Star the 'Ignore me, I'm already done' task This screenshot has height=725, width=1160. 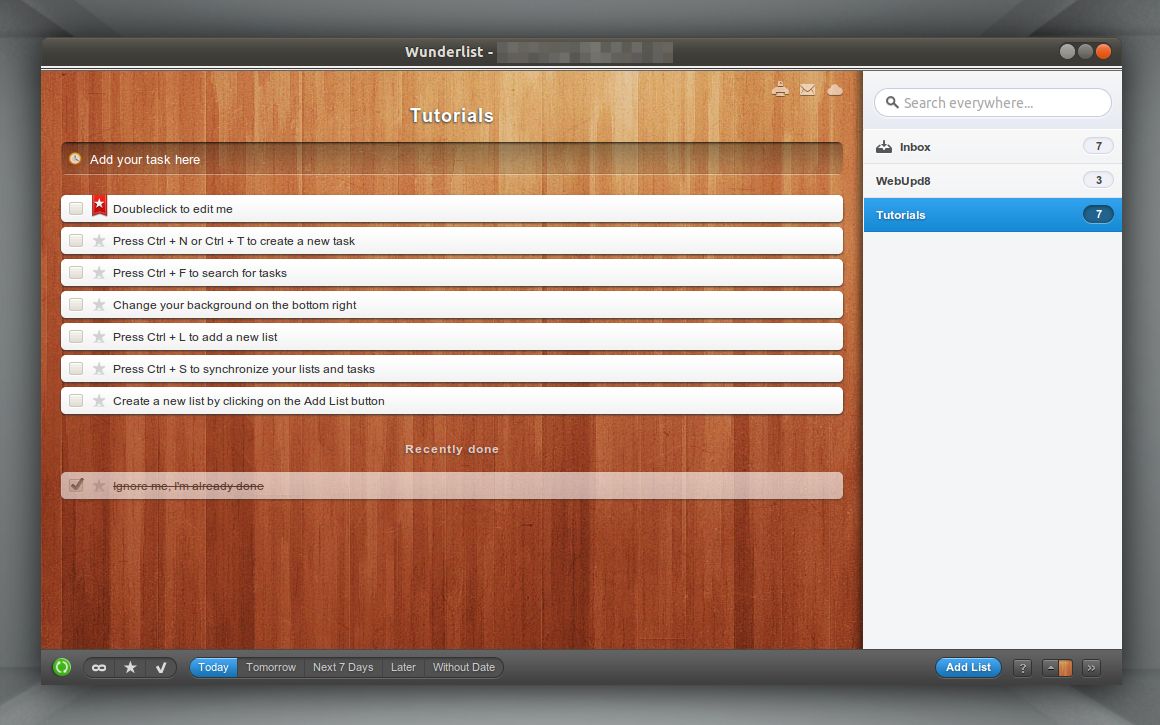click(98, 485)
